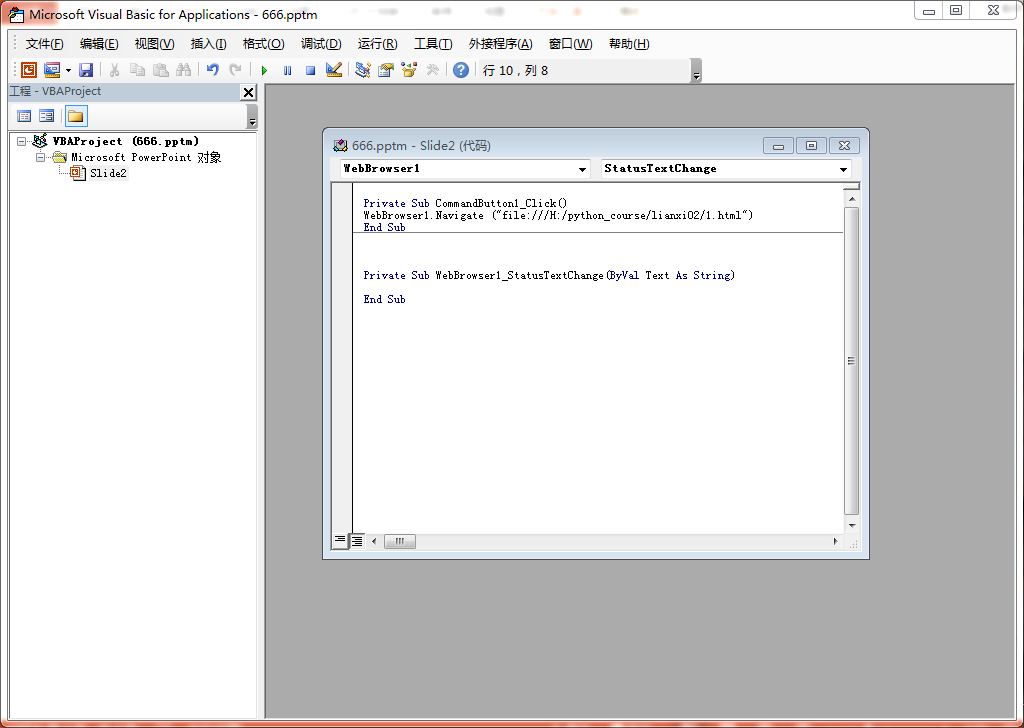Click the last End Sub line

(x=384, y=299)
